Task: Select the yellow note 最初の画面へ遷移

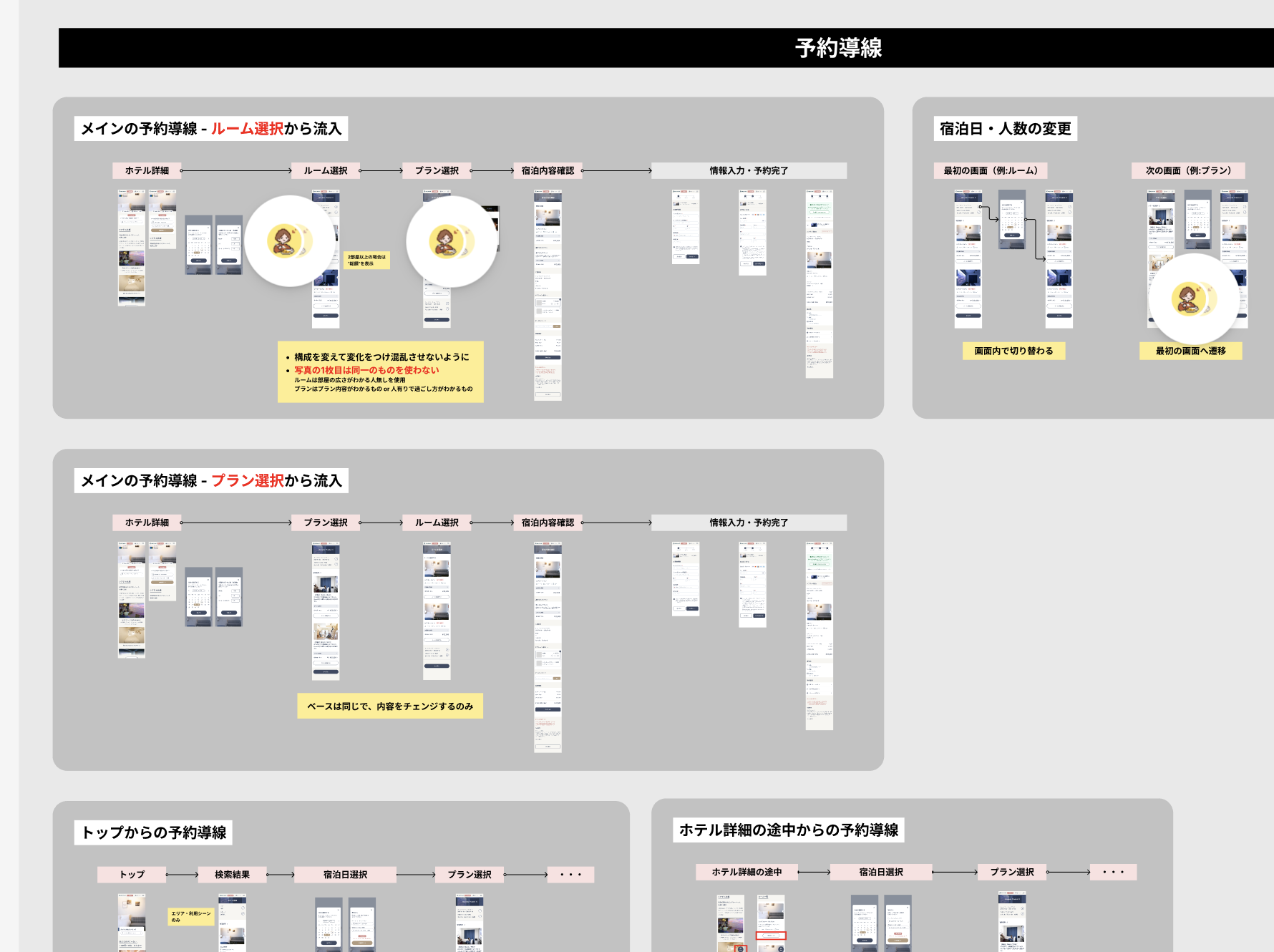Action: 1191,351
